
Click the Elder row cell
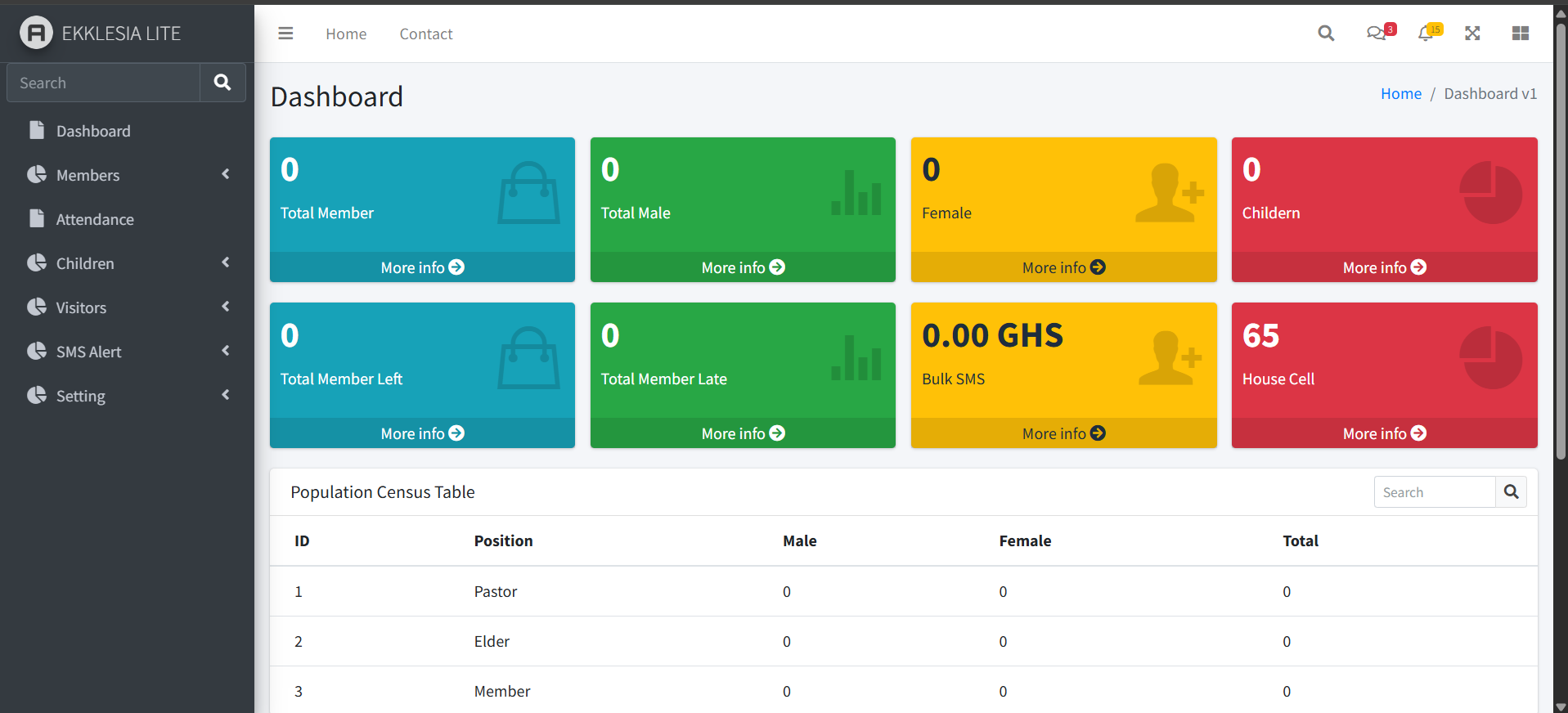tap(492, 641)
